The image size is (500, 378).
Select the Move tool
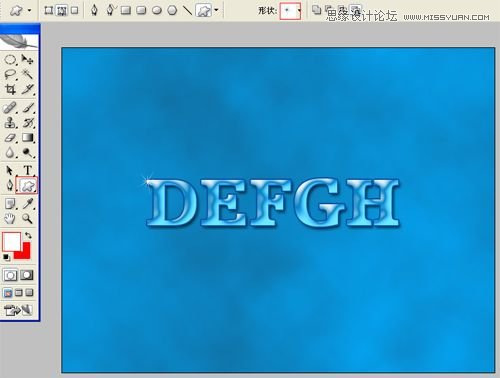tap(27, 60)
